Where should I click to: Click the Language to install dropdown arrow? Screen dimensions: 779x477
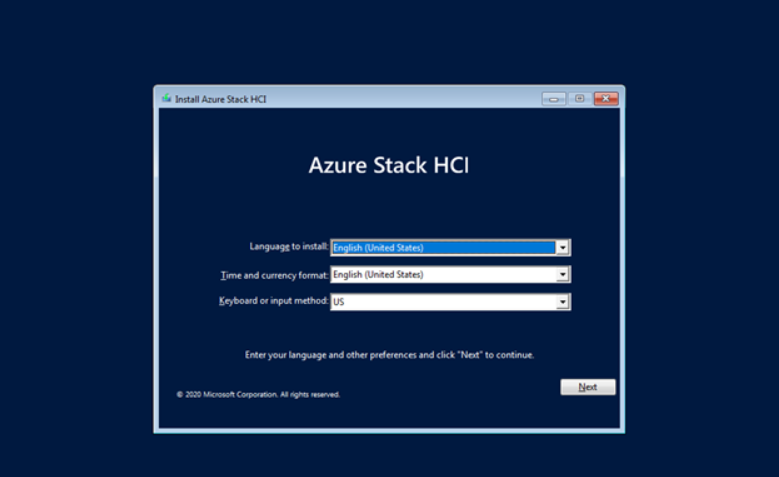[562, 247]
